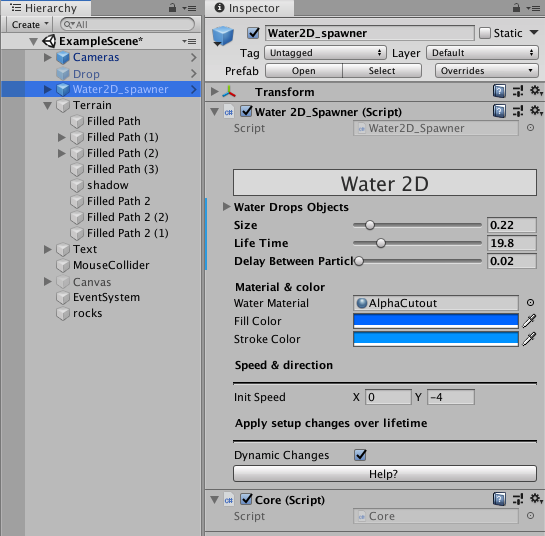This screenshot has height=536, width=545.
Task: Toggle the Dynamic Changes checkbox
Action: [x=360, y=455]
